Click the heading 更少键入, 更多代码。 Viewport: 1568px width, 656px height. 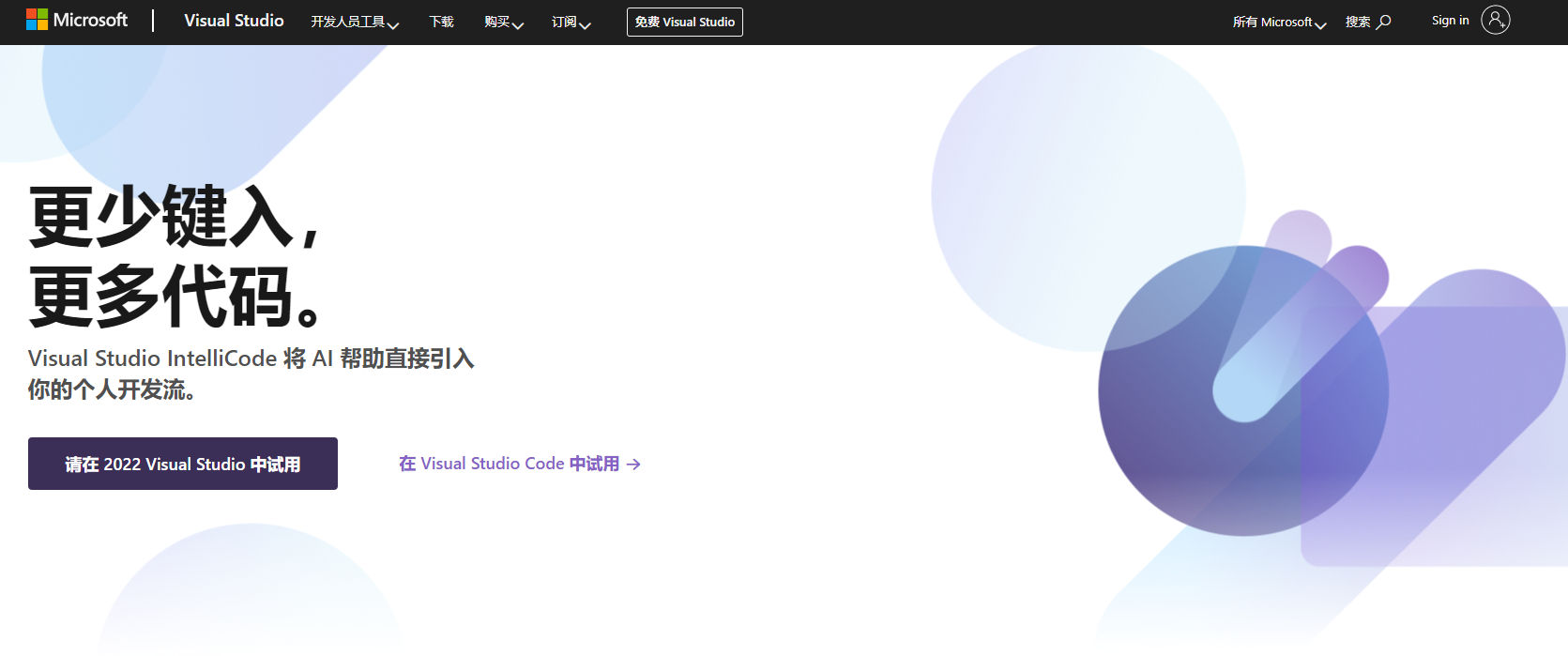tap(176, 256)
